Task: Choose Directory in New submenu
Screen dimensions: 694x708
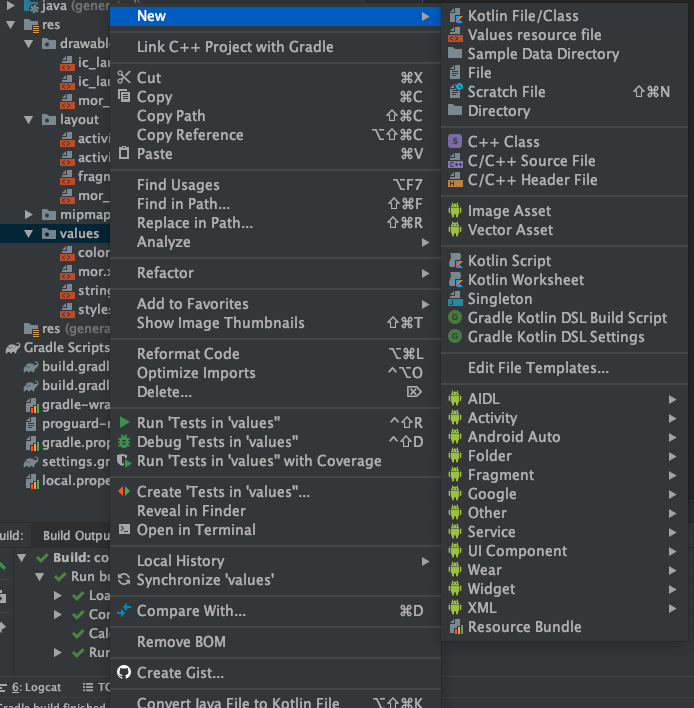Action: 564,111
